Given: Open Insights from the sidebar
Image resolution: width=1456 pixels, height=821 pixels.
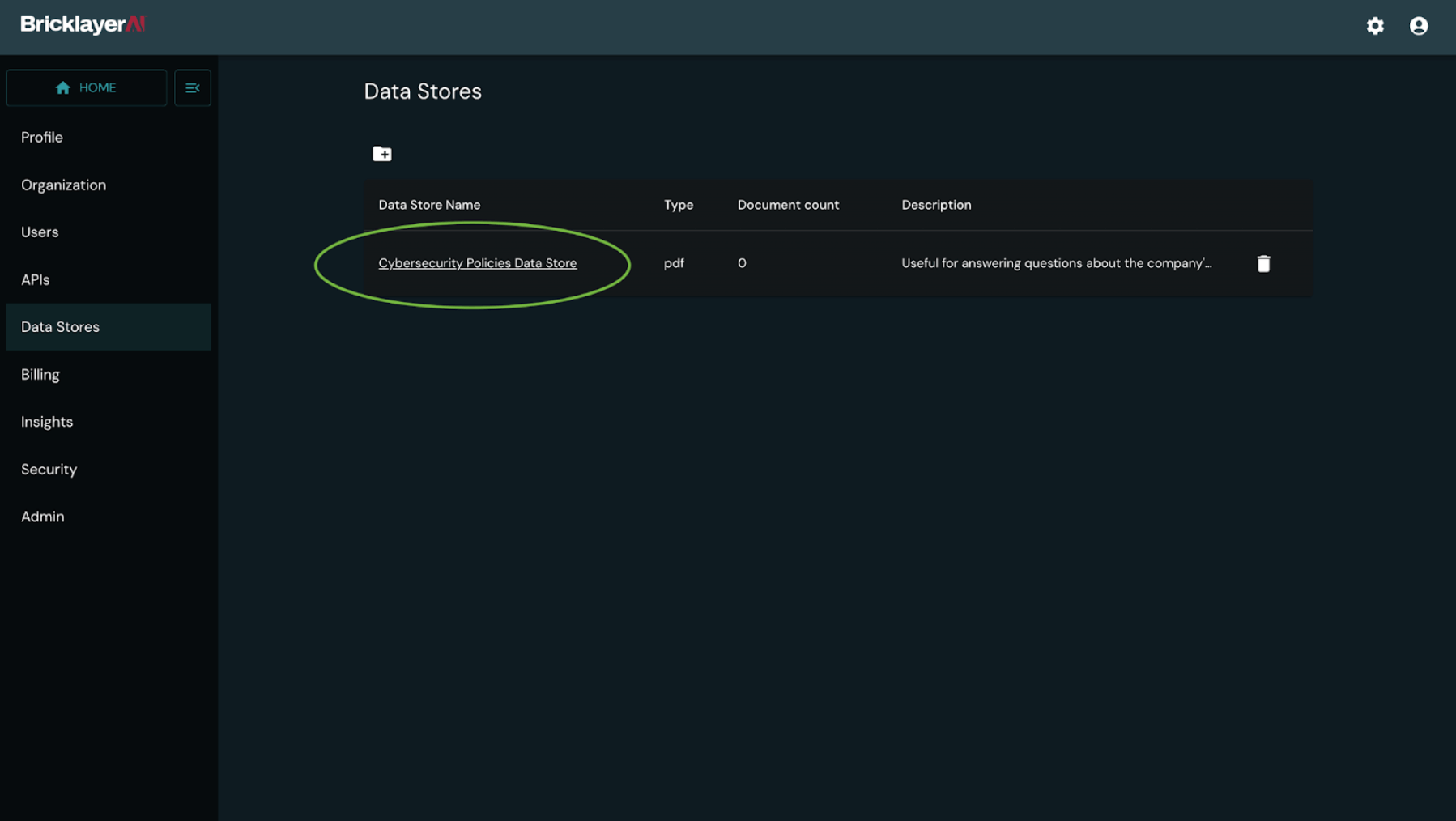Looking at the screenshot, I should [x=47, y=422].
